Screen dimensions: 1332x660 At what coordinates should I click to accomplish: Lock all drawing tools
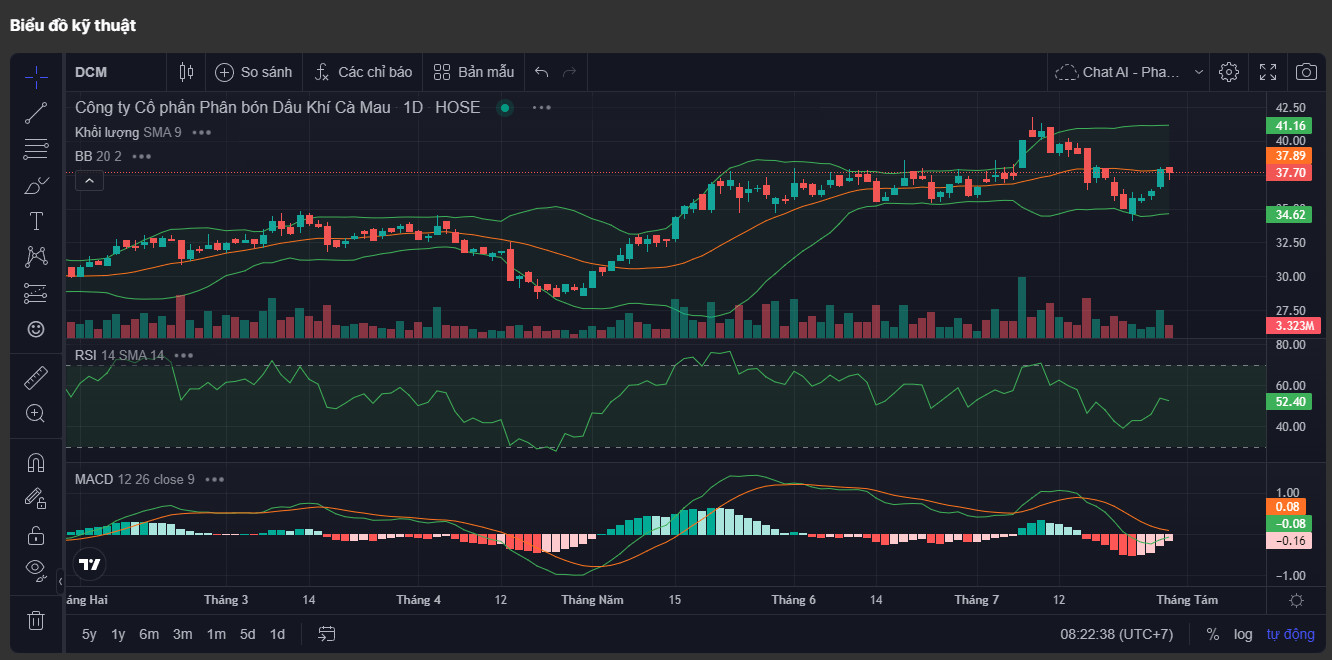(x=36, y=534)
